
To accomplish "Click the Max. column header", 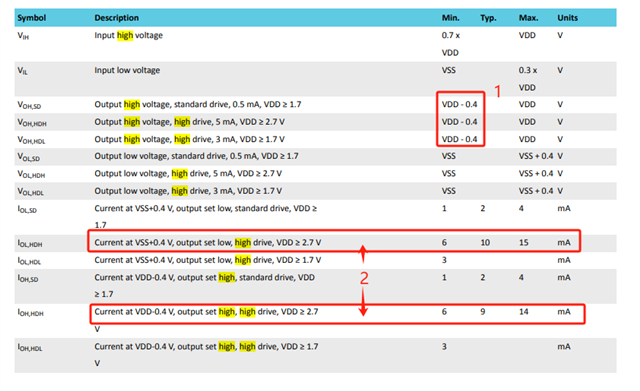I will click(528, 18).
